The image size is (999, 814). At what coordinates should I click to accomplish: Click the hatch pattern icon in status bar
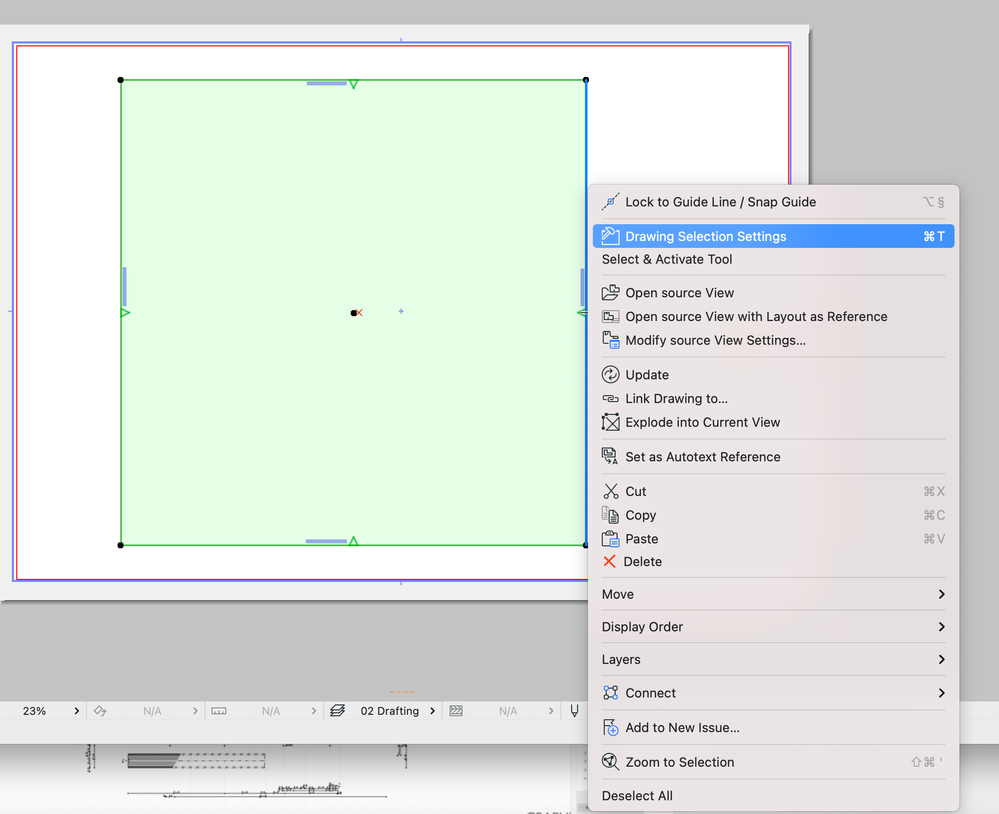(456, 711)
